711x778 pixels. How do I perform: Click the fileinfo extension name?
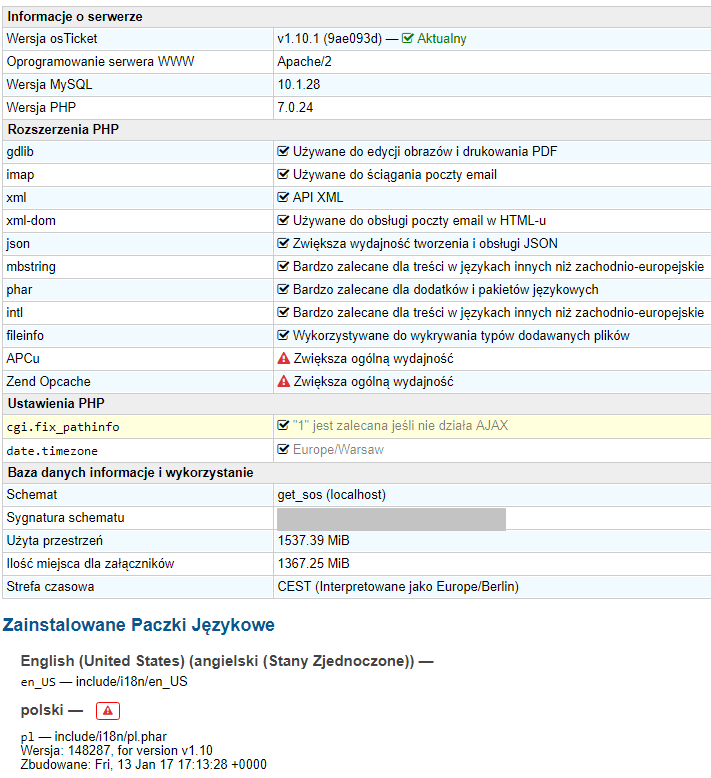click(x=25, y=335)
